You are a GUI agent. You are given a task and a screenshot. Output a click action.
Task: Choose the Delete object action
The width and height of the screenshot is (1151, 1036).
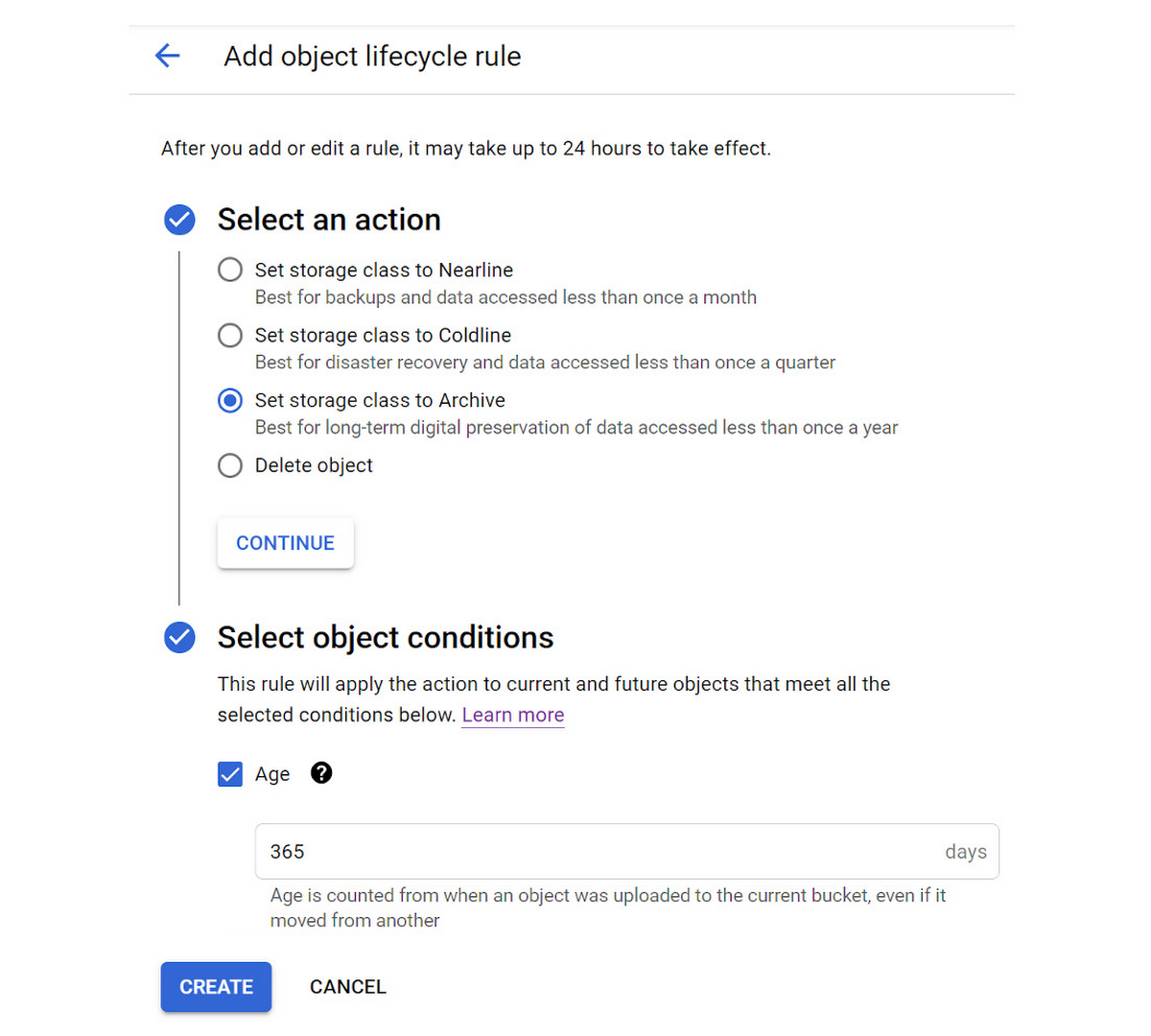coord(229,465)
